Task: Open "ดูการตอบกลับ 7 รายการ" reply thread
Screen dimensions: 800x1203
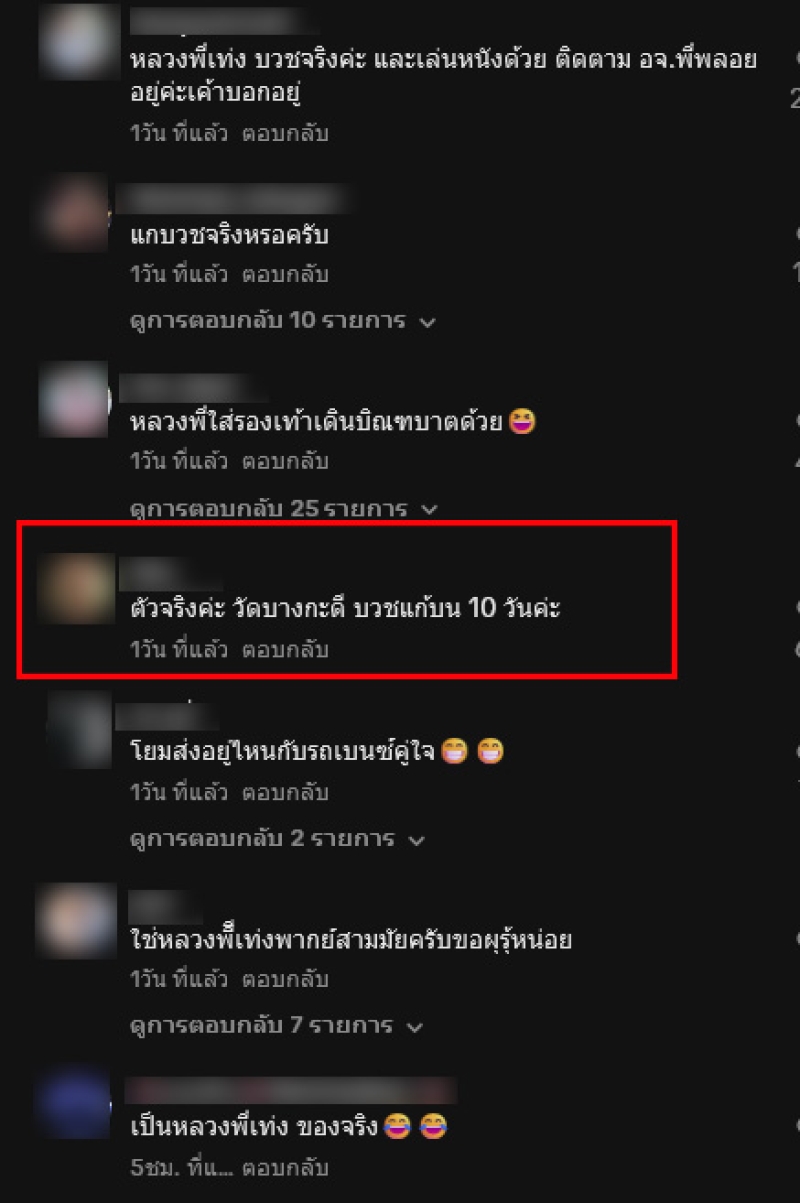Action: pos(277,1026)
